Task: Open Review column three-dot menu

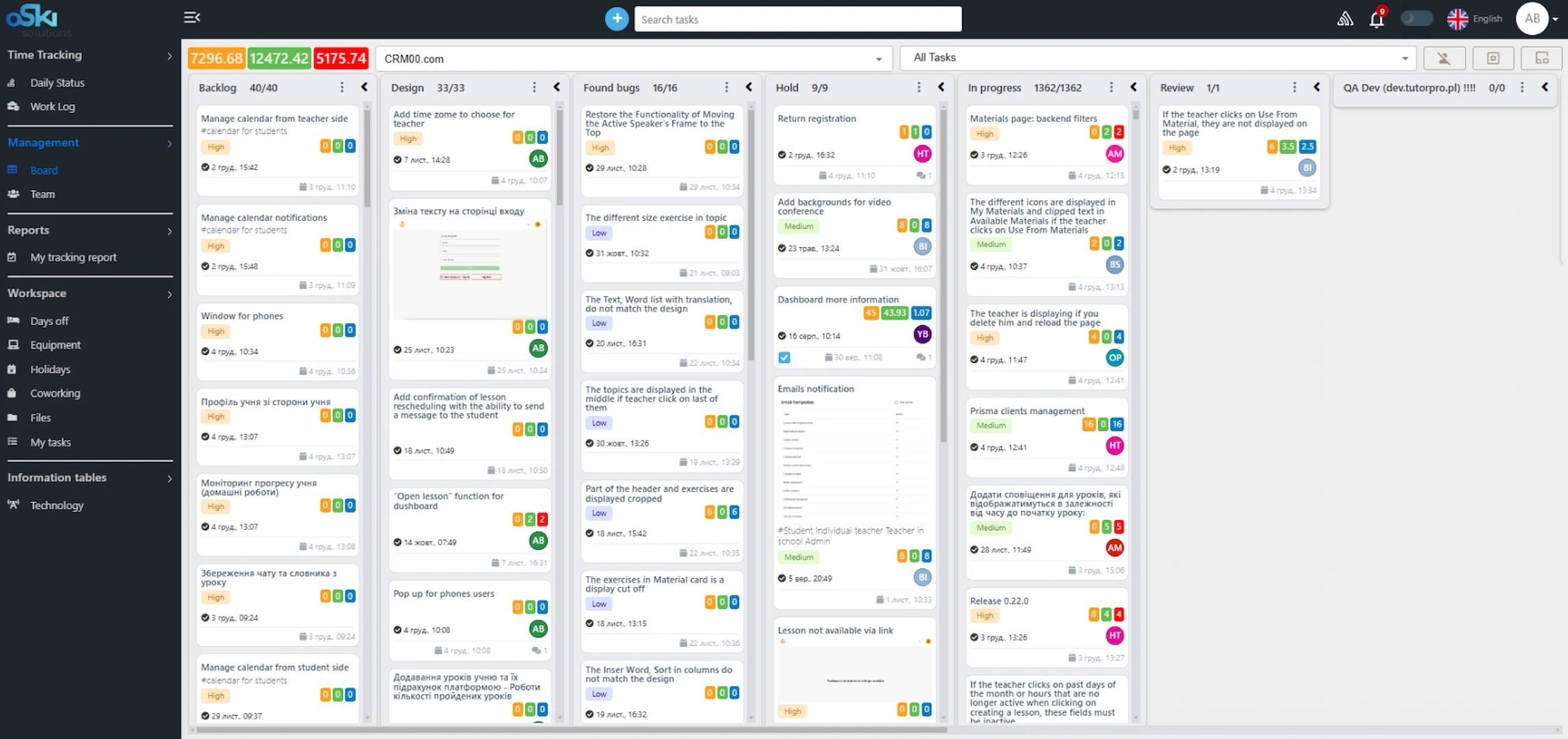Action: click(x=1294, y=87)
